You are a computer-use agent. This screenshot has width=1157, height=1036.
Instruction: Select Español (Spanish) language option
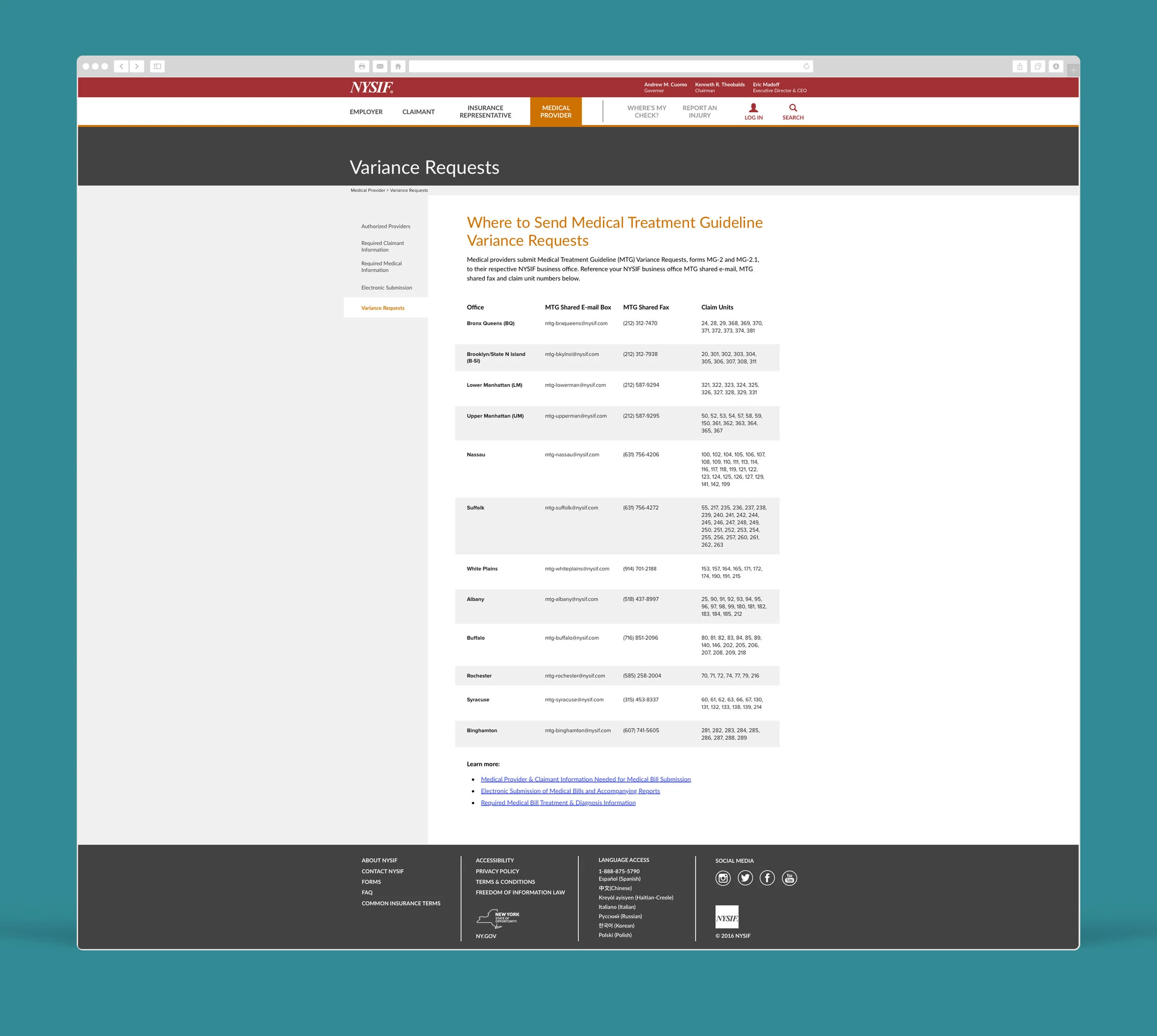click(620, 879)
